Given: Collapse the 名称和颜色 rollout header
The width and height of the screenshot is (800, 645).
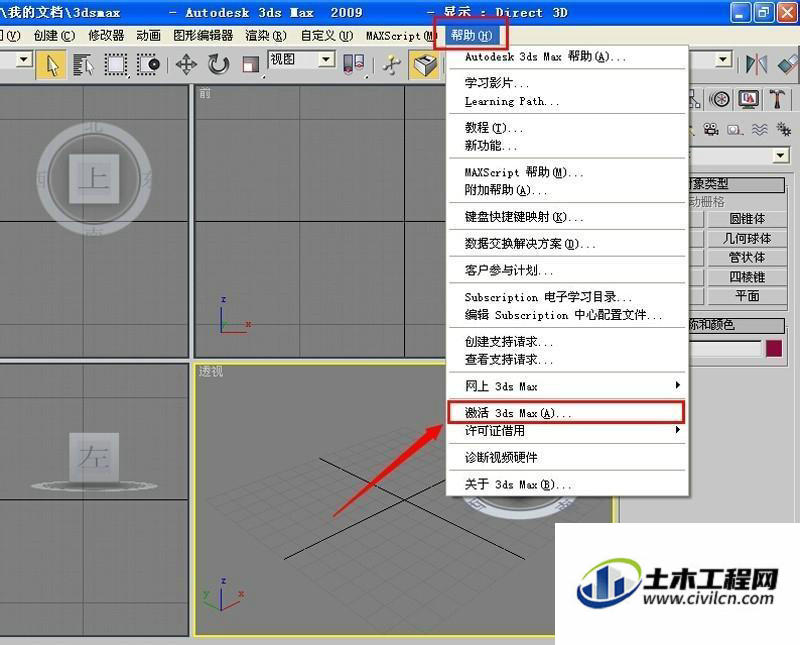Looking at the screenshot, I should tap(737, 325).
